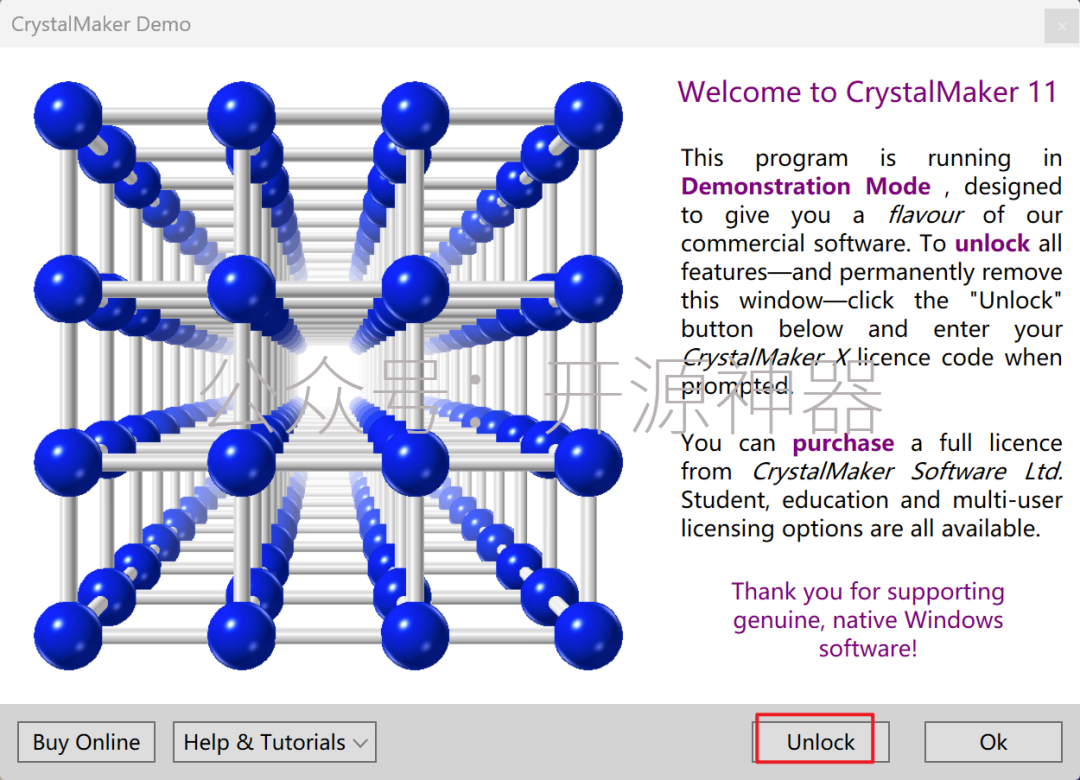The height and width of the screenshot is (780, 1080).
Task: Click the 'CrystalMaker Demo' window title
Action: (101, 24)
